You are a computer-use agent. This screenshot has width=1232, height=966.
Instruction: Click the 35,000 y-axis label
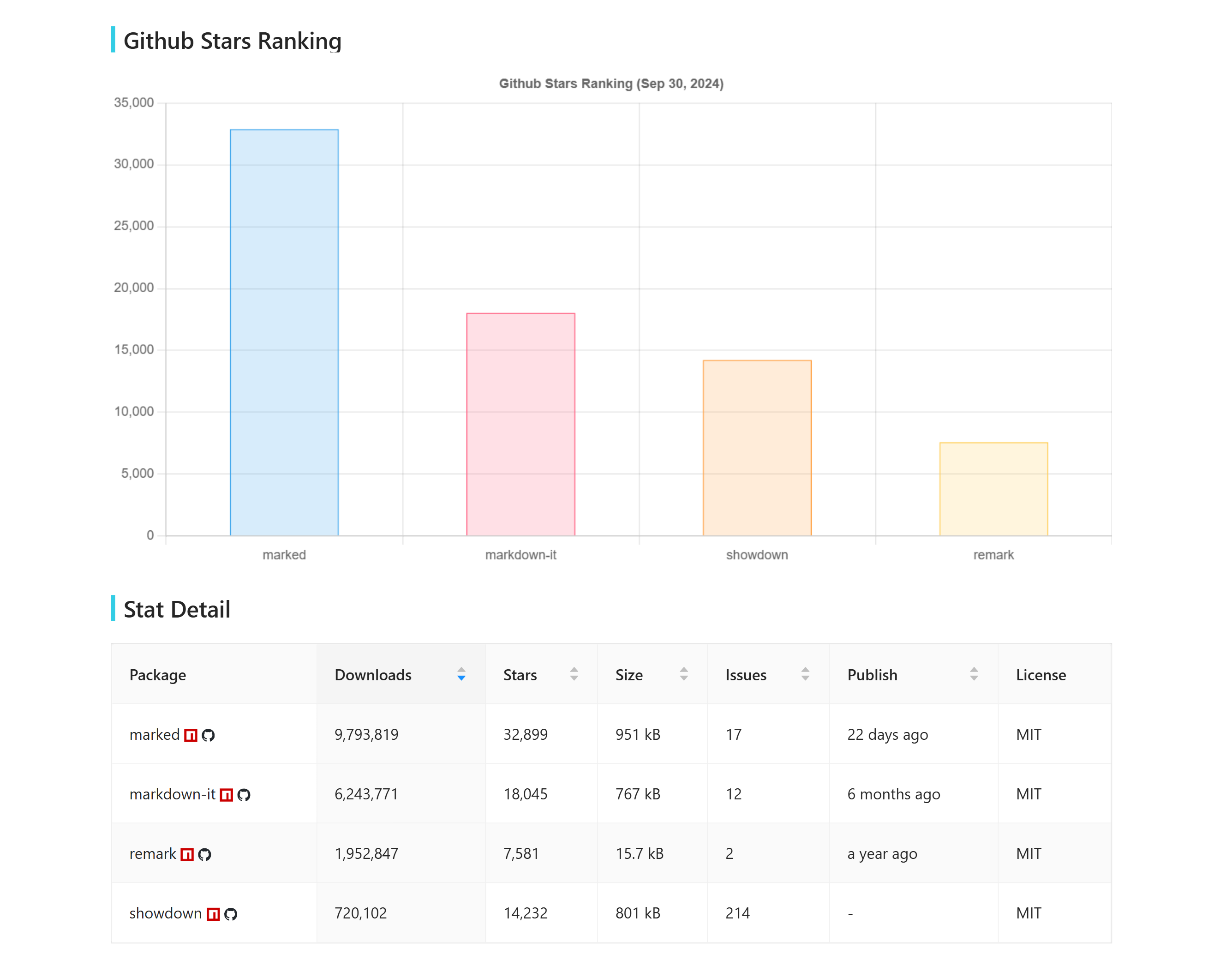[134, 102]
